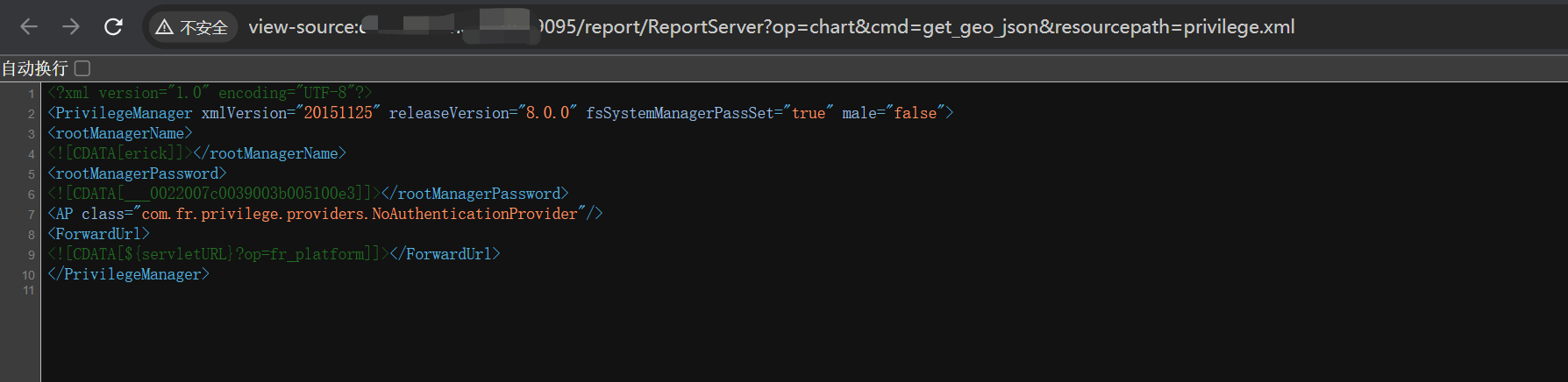Image resolution: width=1568 pixels, height=382 pixels.
Task: Click the 自动换行 label text
Action: [x=34, y=68]
